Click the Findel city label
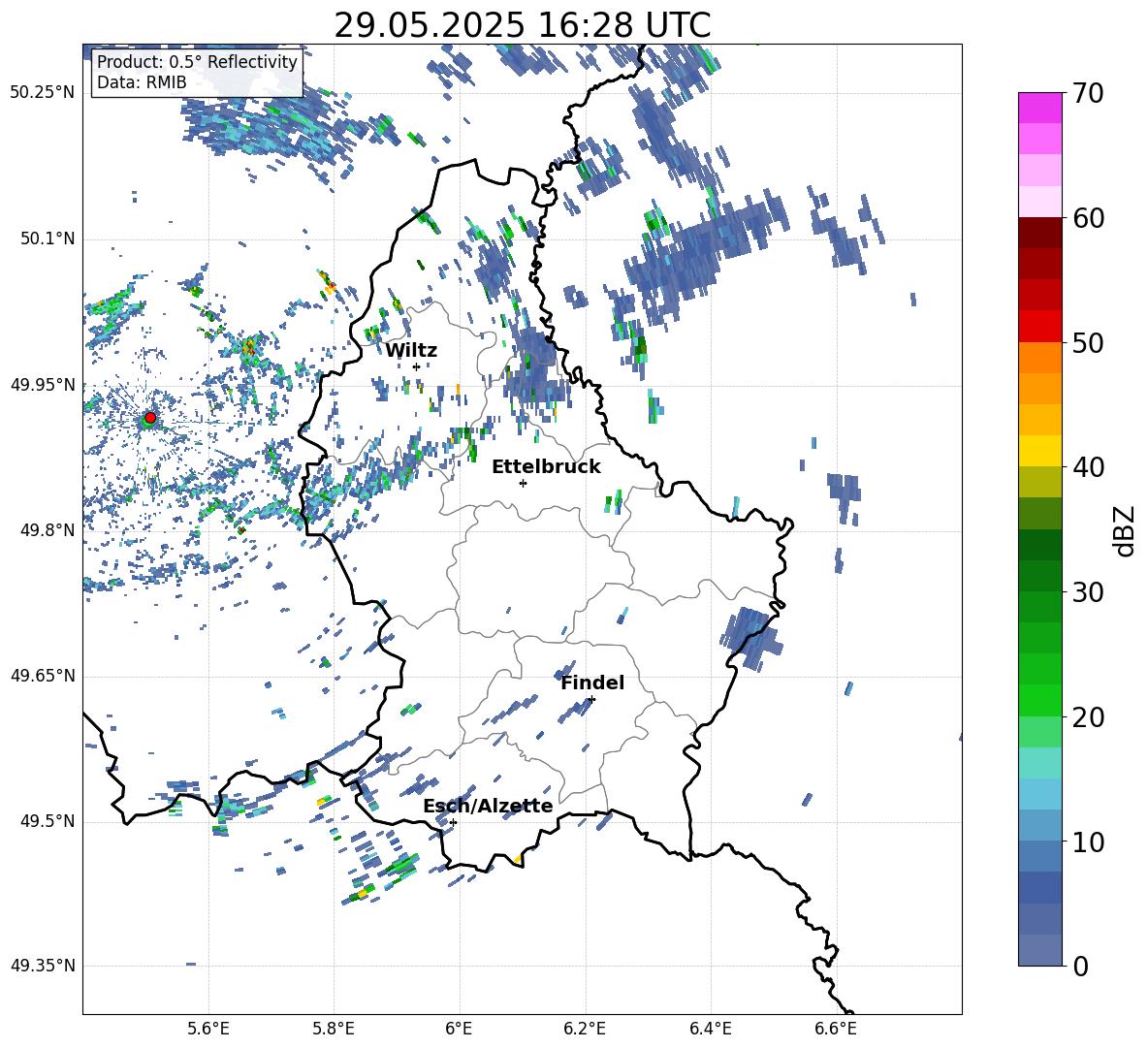Viewport: 1148px width, 1048px height. (x=592, y=683)
